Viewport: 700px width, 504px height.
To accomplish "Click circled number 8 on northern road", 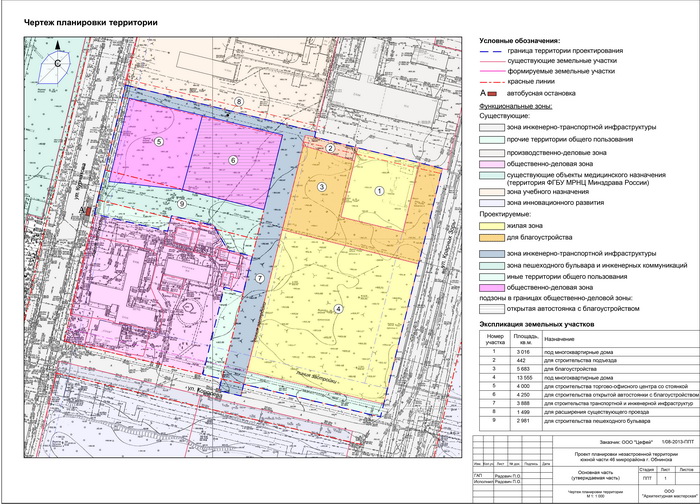I will (x=238, y=103).
